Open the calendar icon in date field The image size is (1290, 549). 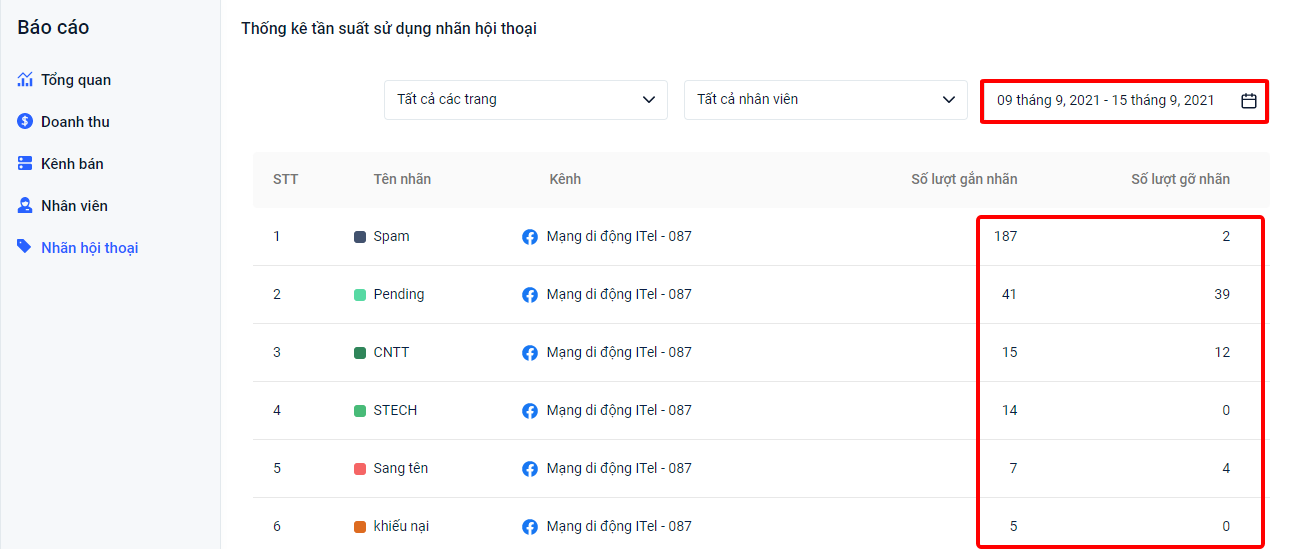pyautogui.click(x=1248, y=100)
